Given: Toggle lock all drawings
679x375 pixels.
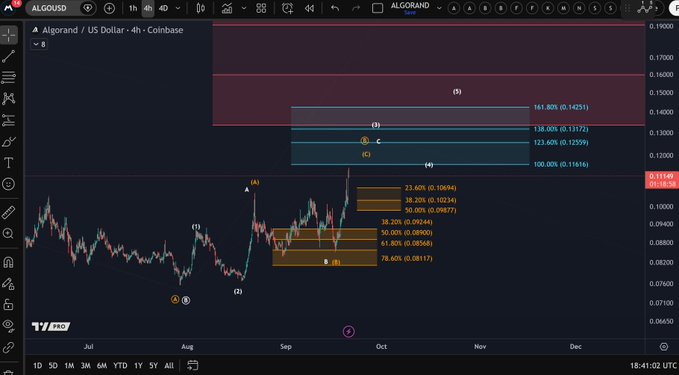Looking at the screenshot, I should [9, 305].
